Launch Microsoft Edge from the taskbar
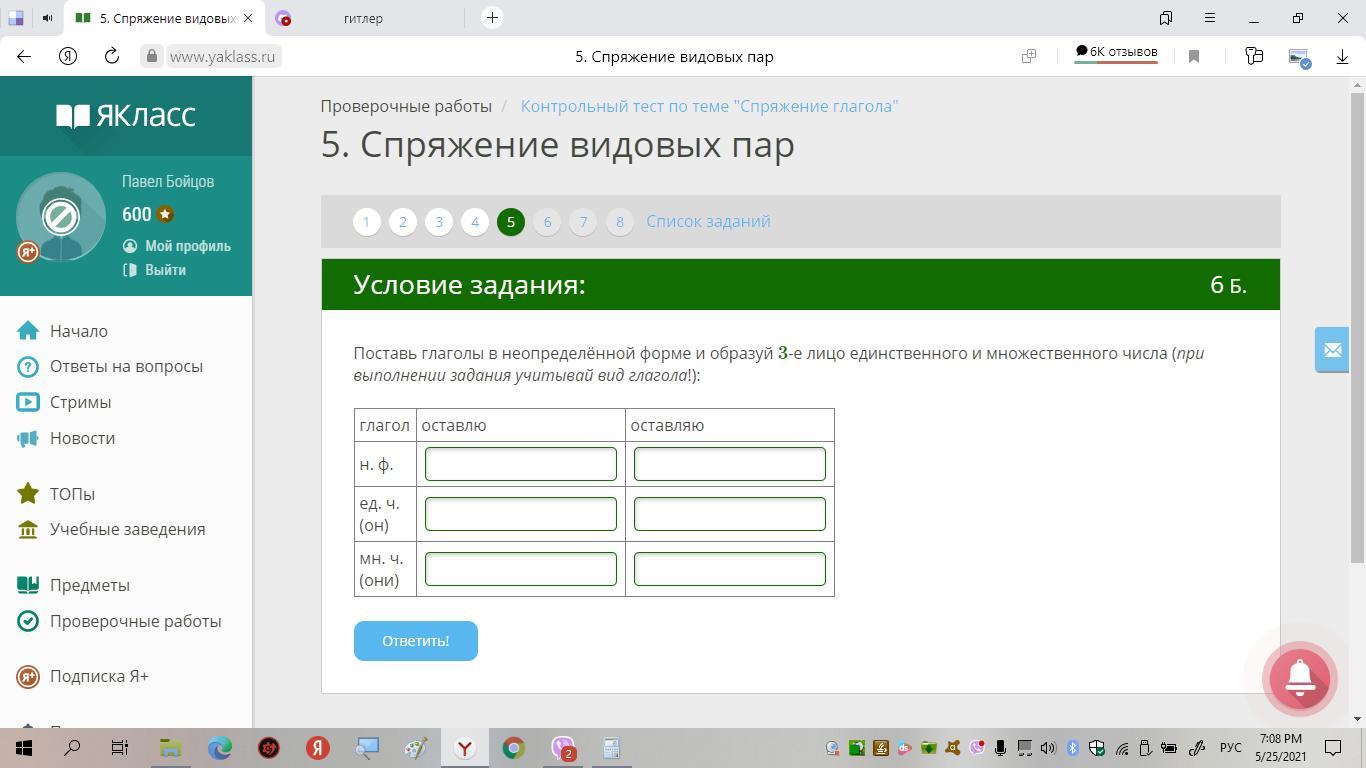 coord(219,747)
